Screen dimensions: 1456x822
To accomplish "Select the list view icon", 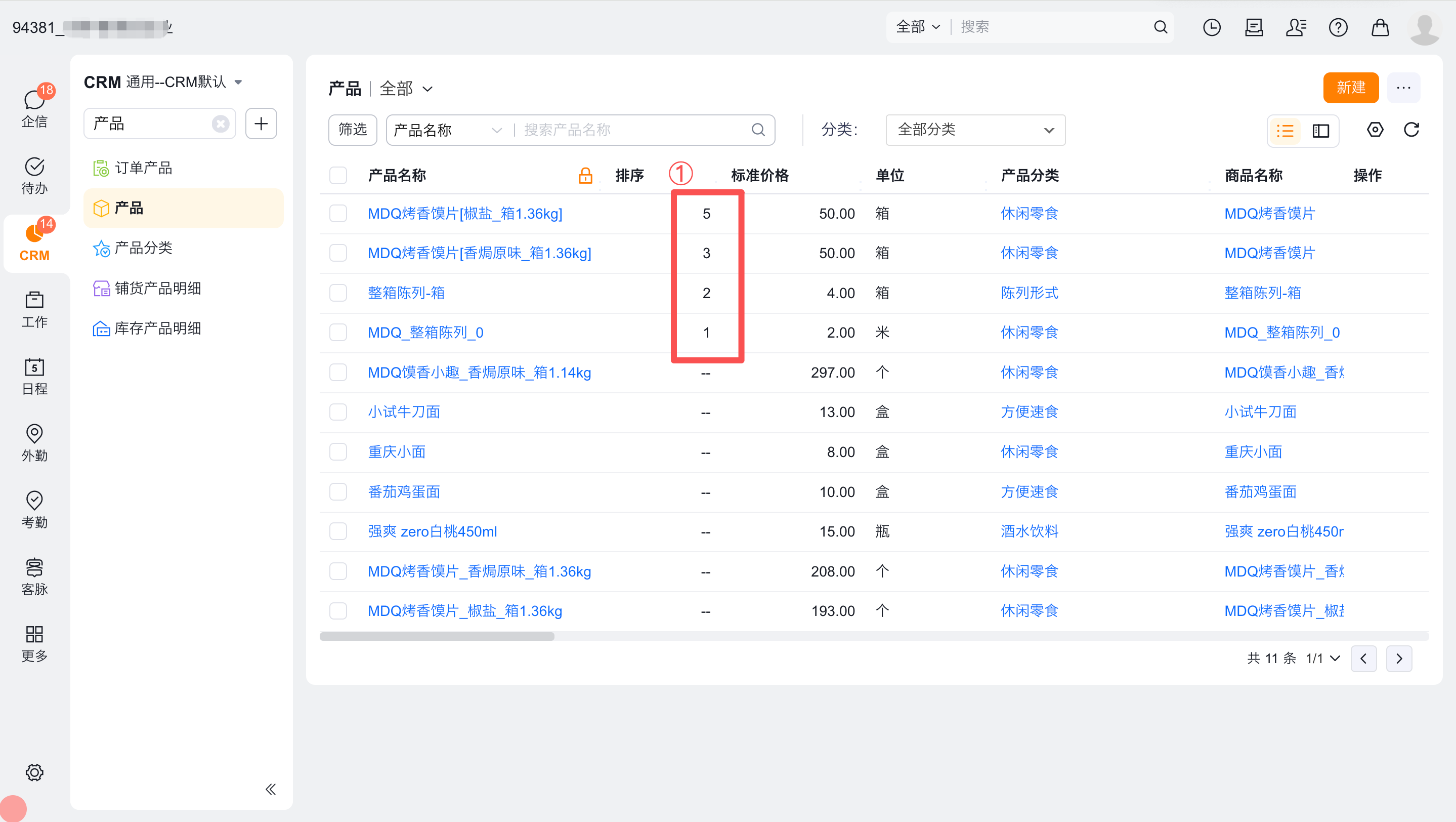I will point(1284,131).
